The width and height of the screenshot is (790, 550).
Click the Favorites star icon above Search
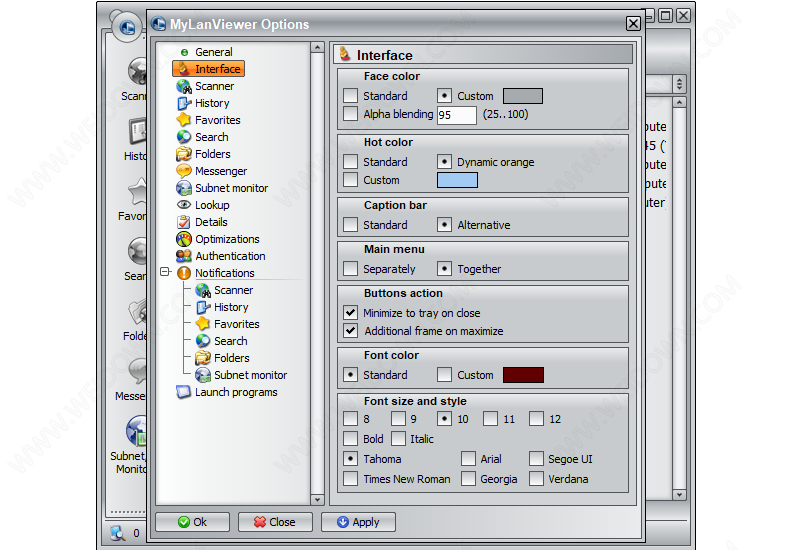(x=184, y=120)
